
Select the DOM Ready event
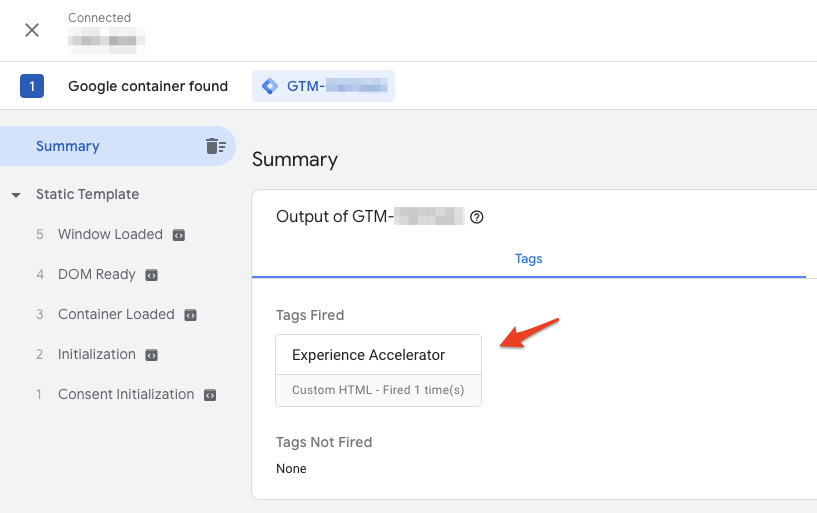[96, 274]
